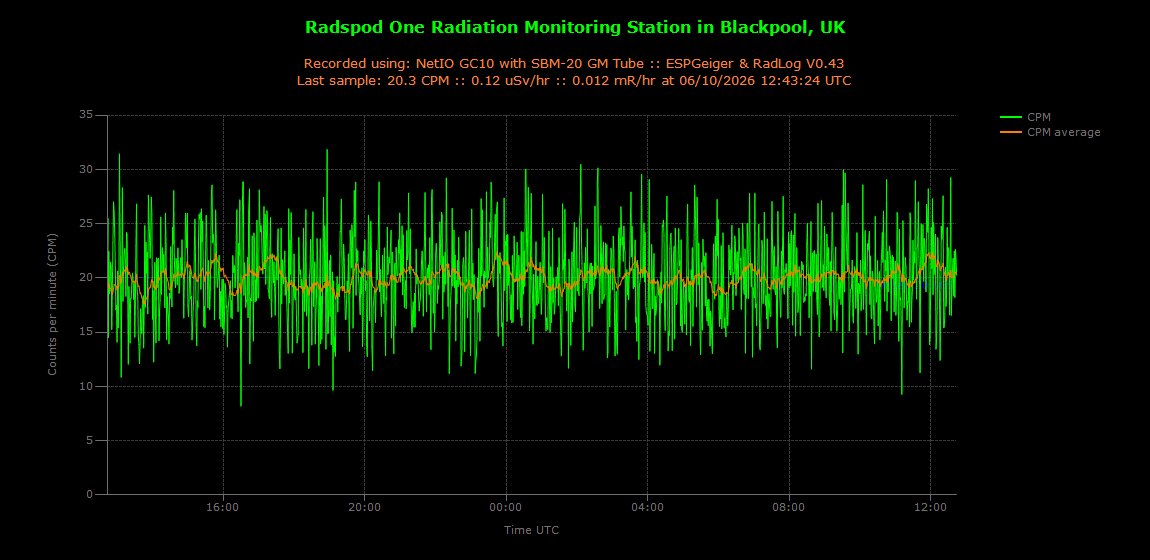Click the 25 value on the y-axis
The width and height of the screenshot is (1150, 560).
(x=87, y=224)
